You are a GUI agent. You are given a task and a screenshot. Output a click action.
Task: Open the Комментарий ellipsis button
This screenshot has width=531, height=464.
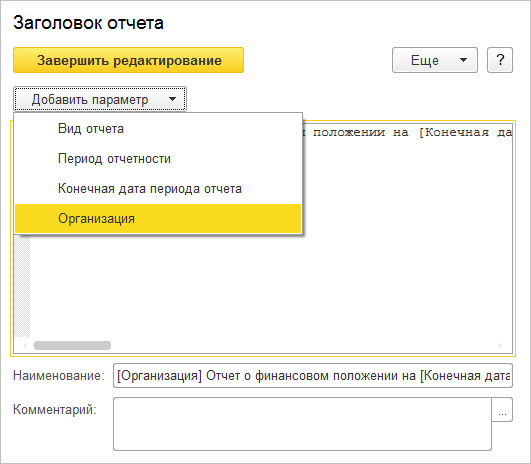[x=502, y=410]
